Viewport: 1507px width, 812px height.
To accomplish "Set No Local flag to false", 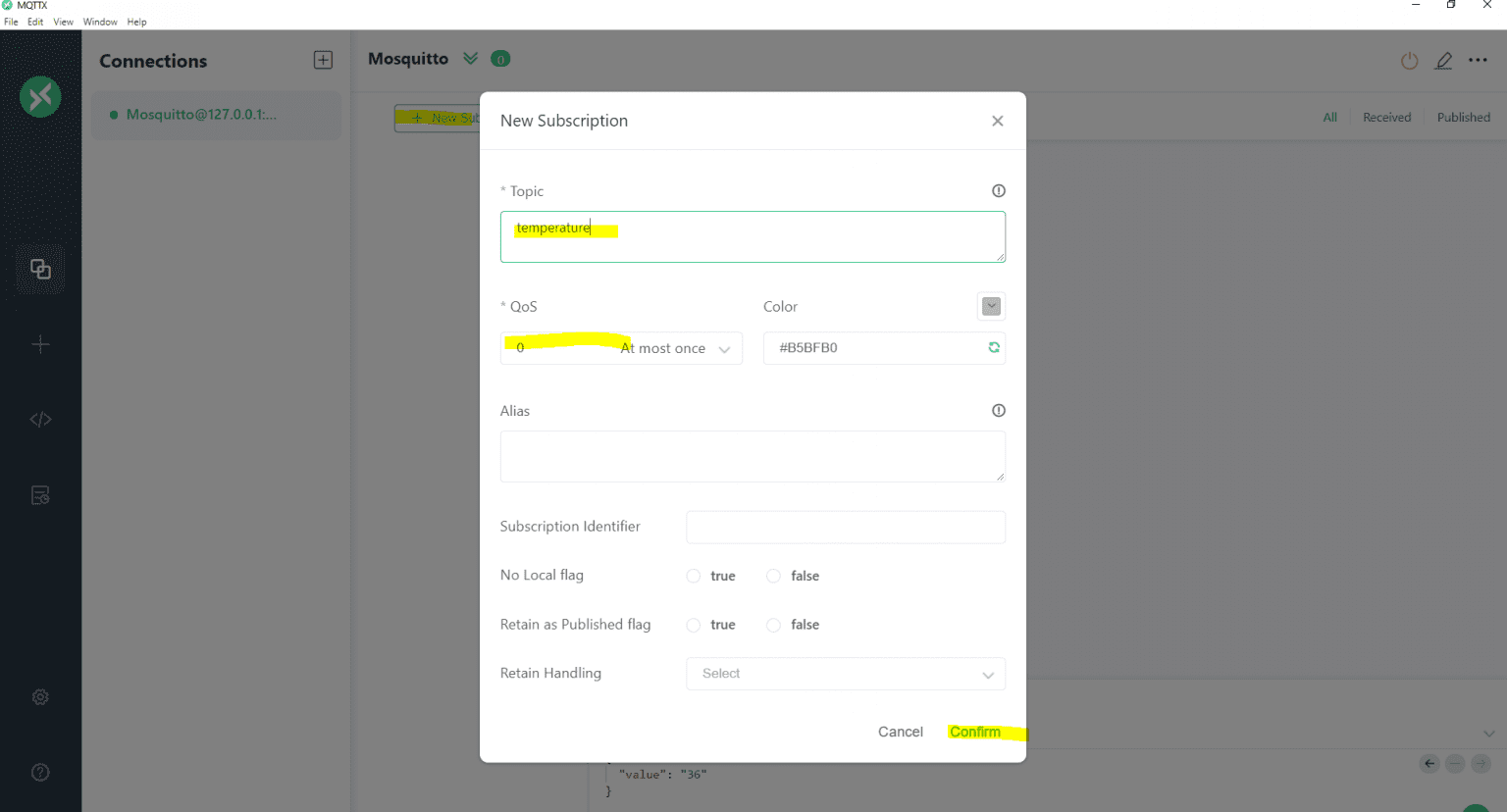I will click(x=774, y=576).
